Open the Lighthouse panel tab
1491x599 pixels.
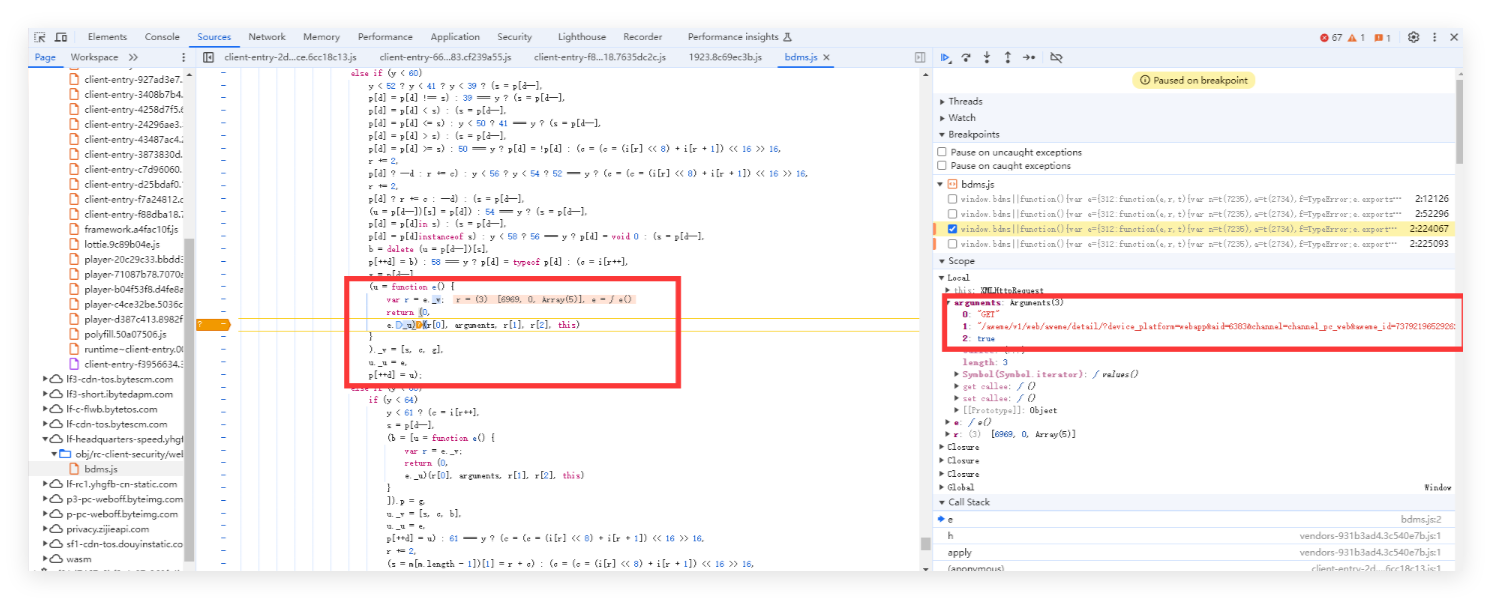point(582,37)
